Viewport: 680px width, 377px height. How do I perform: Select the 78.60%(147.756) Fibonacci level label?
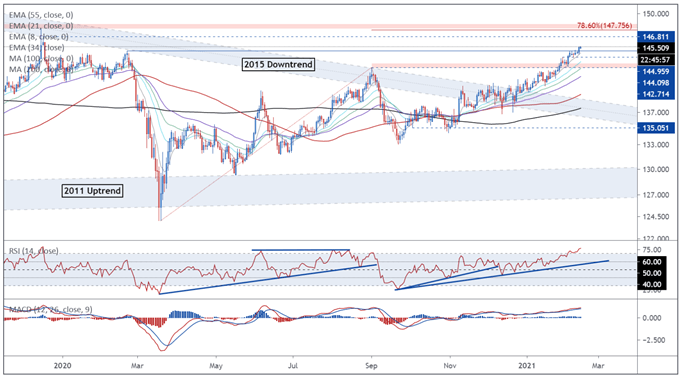604,26
